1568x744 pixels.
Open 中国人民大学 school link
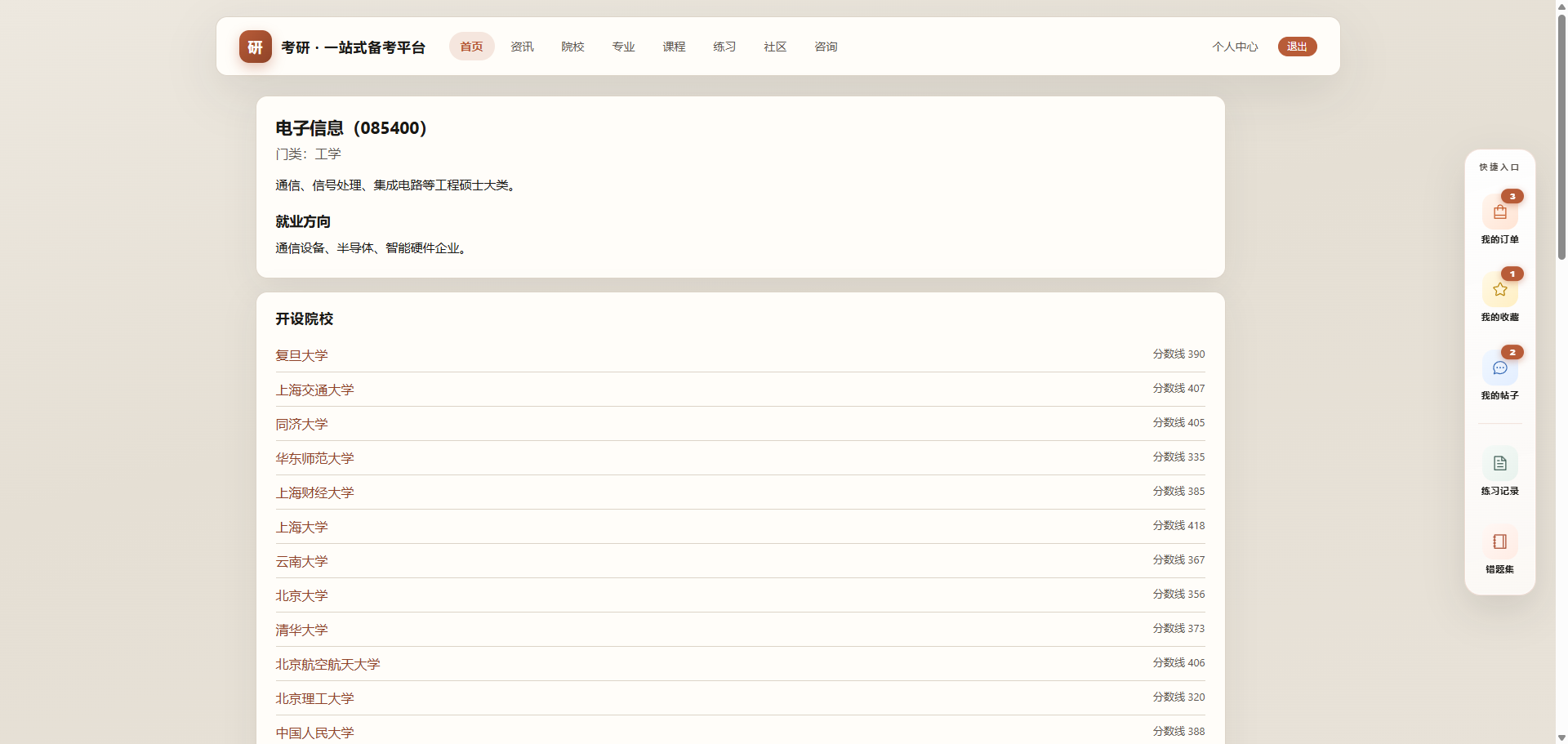click(314, 733)
